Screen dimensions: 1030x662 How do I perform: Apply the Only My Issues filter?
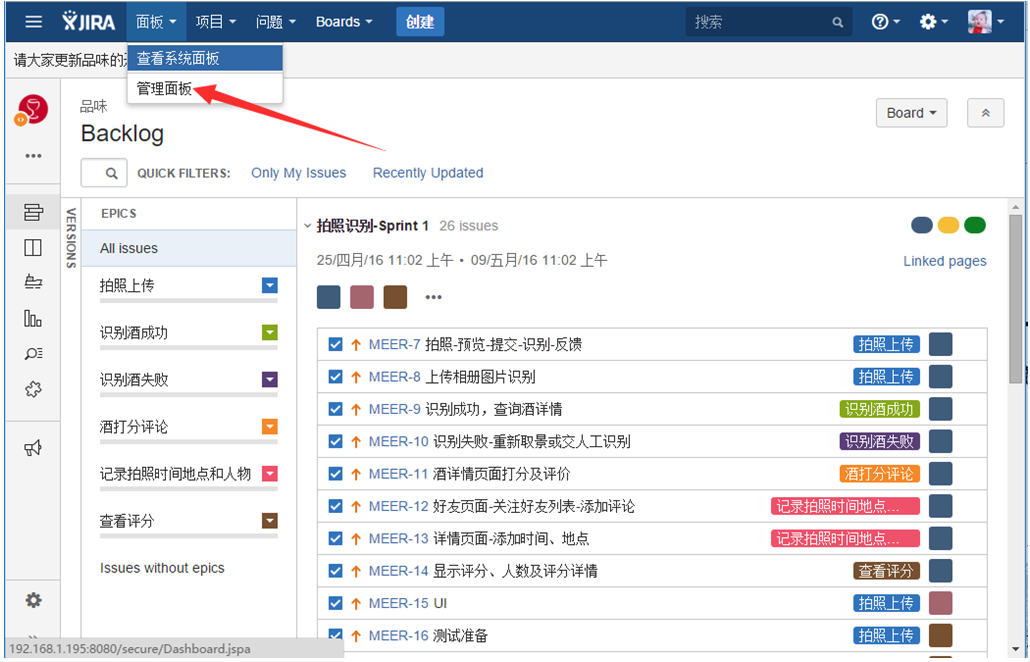[x=298, y=173]
